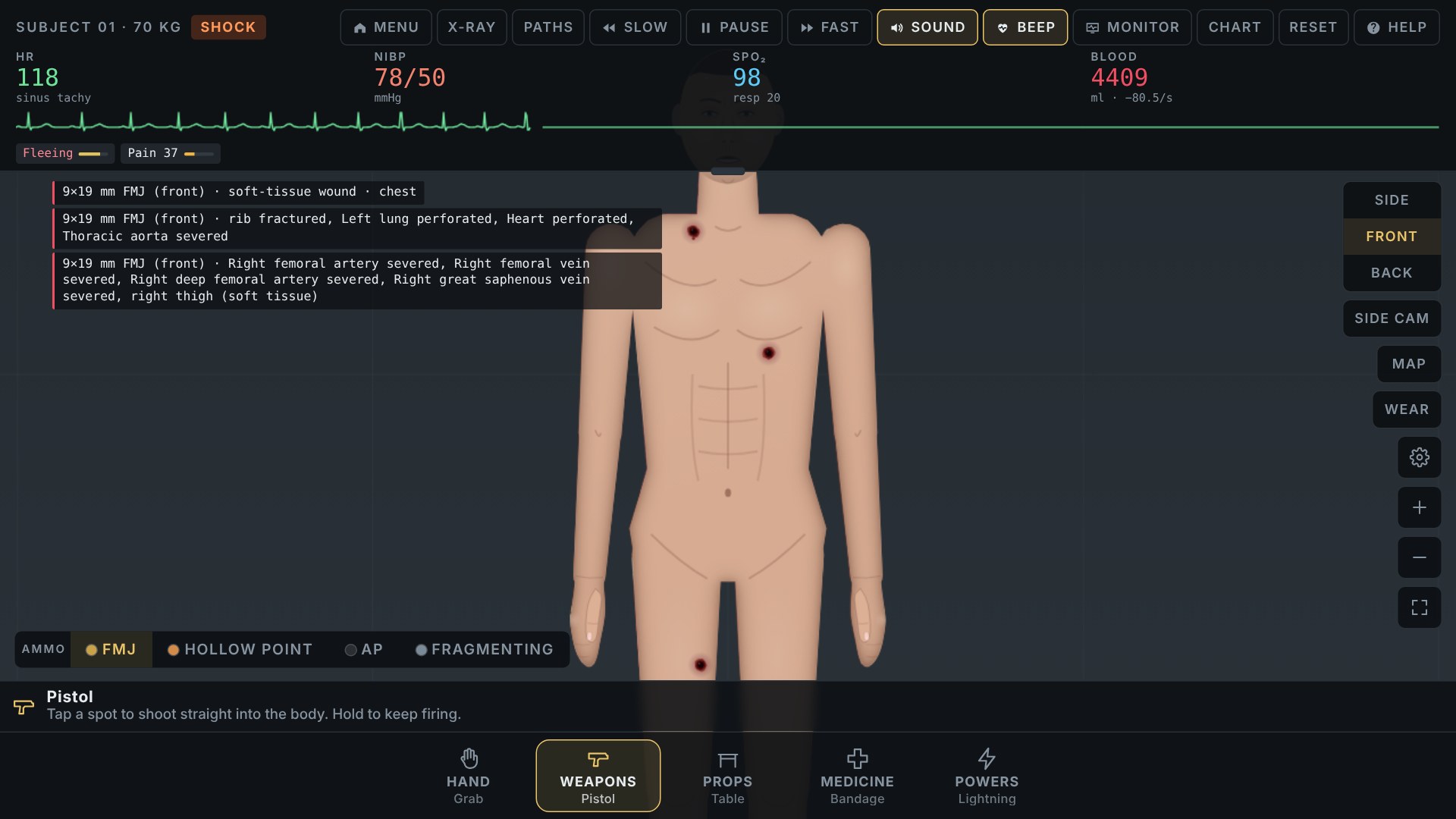Select the Weapons Pistol tool

click(x=598, y=776)
